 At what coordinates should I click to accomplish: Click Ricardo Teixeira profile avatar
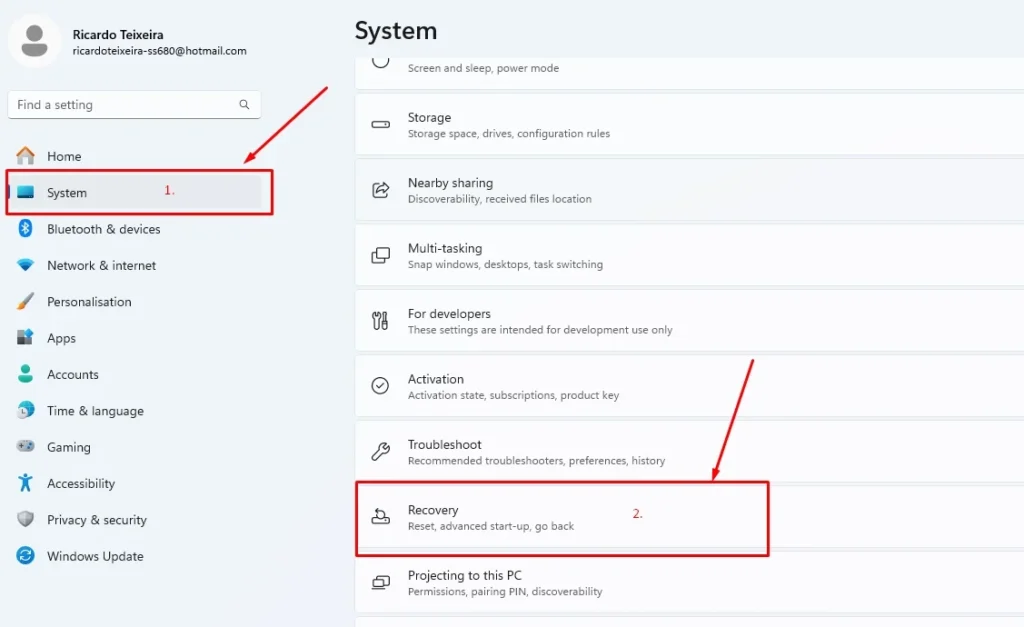tap(35, 41)
